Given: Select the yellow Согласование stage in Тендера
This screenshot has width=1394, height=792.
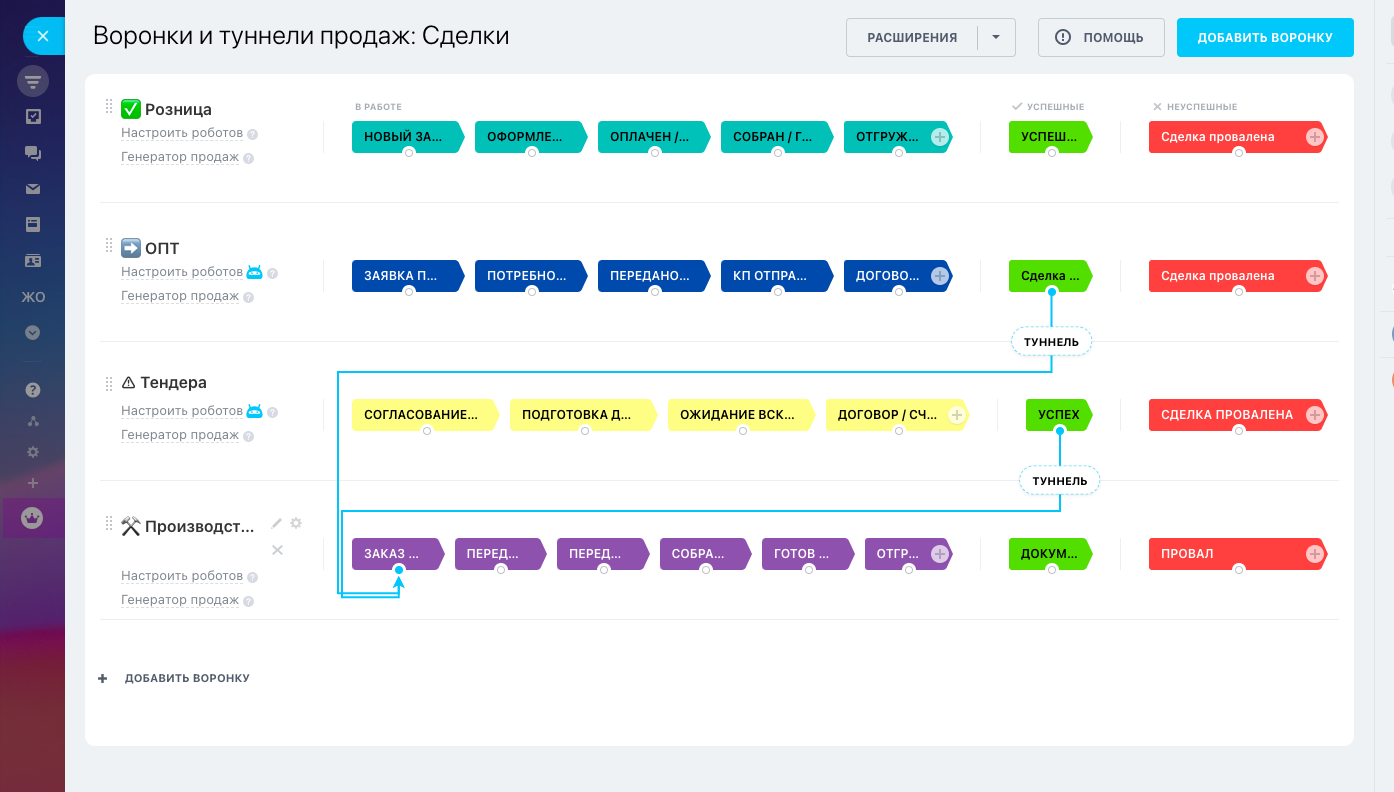Looking at the screenshot, I should (x=420, y=415).
